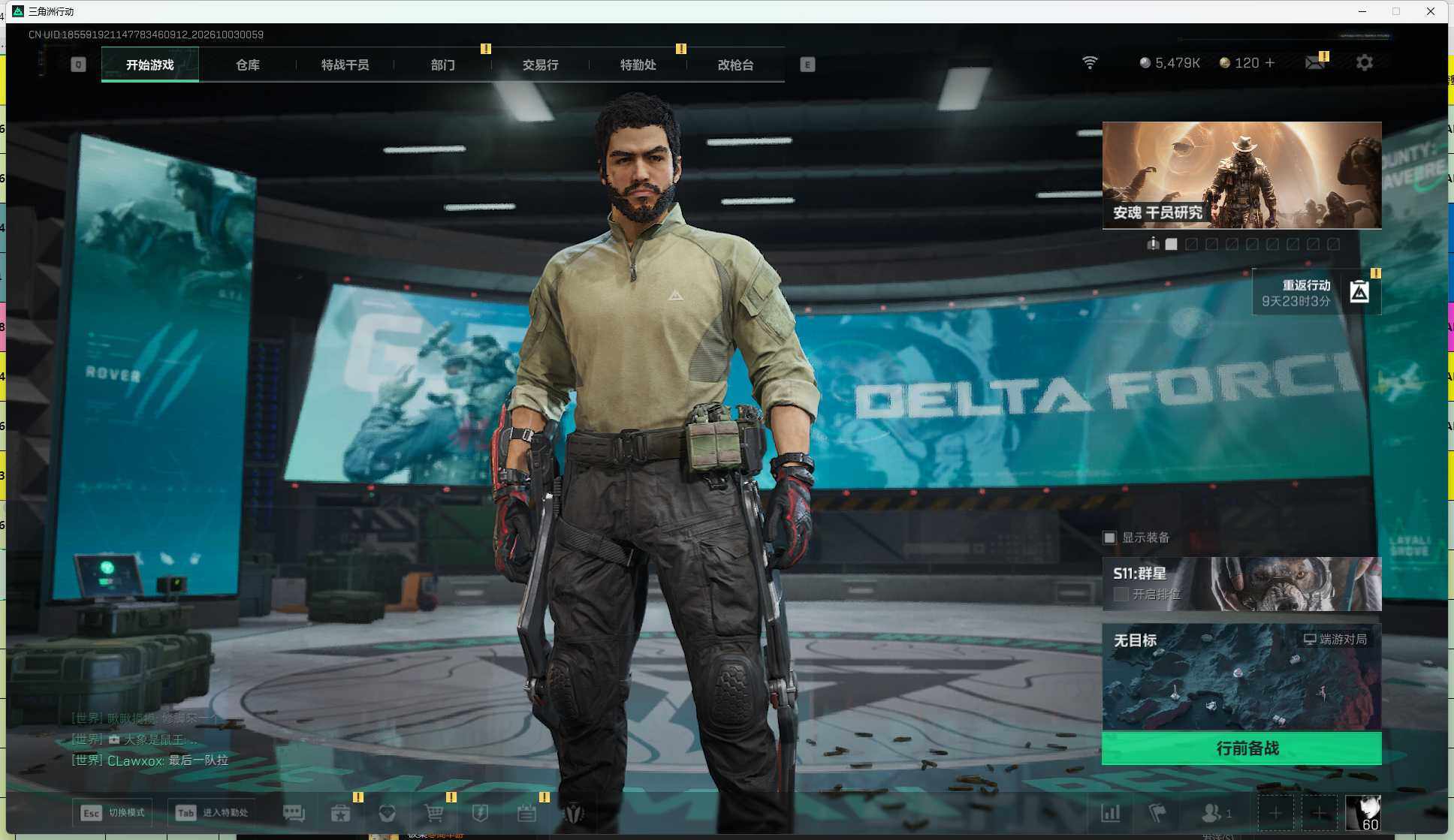The image size is (1454, 840).
Task: Open the calendar events icon
Action: (526, 813)
